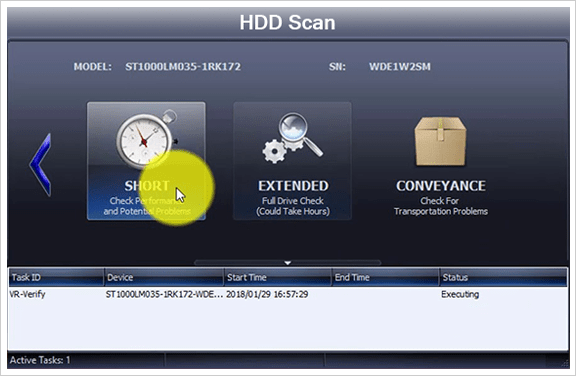The image size is (576, 376).
Task: Click the 2018/01/29 16:57:29 start time cell
Action: pyautogui.click(x=267, y=294)
